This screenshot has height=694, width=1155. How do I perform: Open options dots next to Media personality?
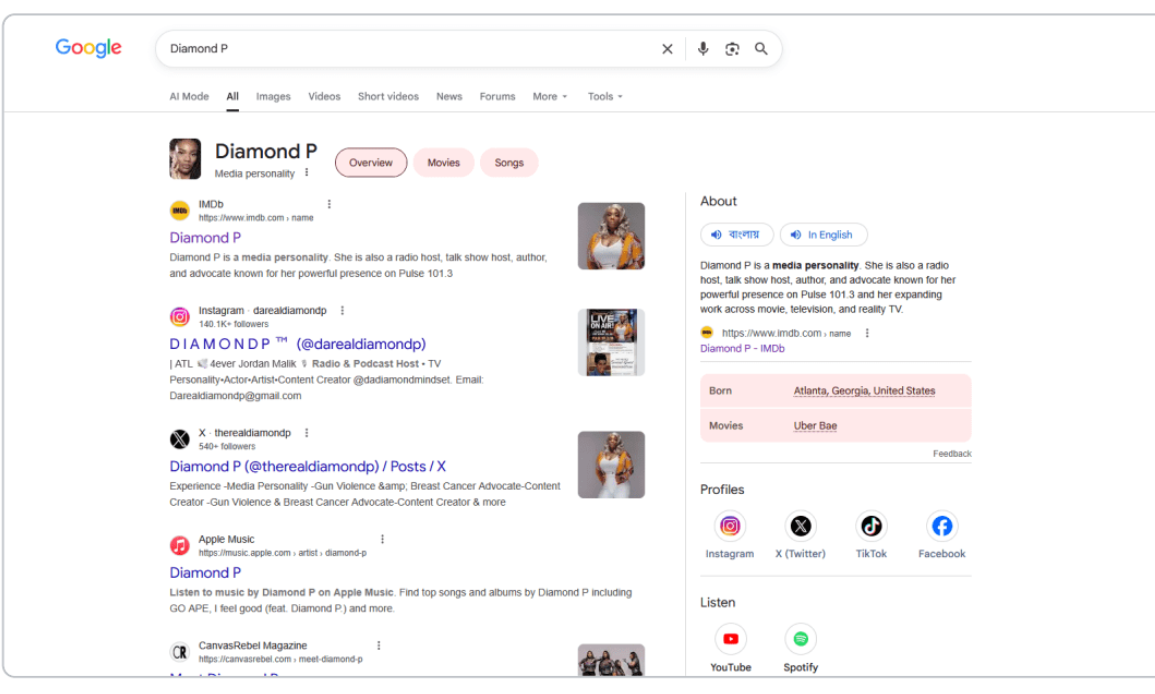(x=306, y=172)
